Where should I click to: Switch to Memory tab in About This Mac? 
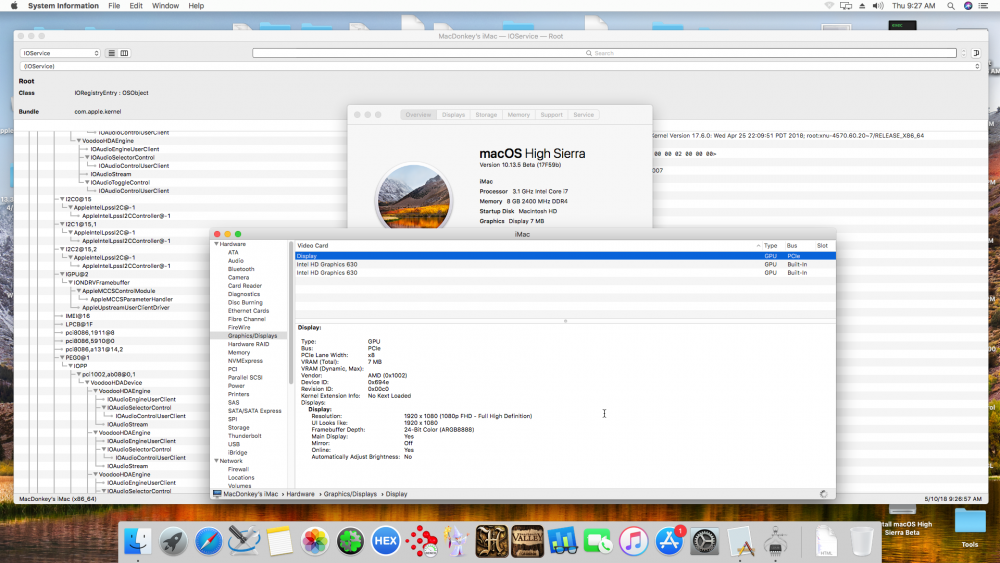(518, 115)
